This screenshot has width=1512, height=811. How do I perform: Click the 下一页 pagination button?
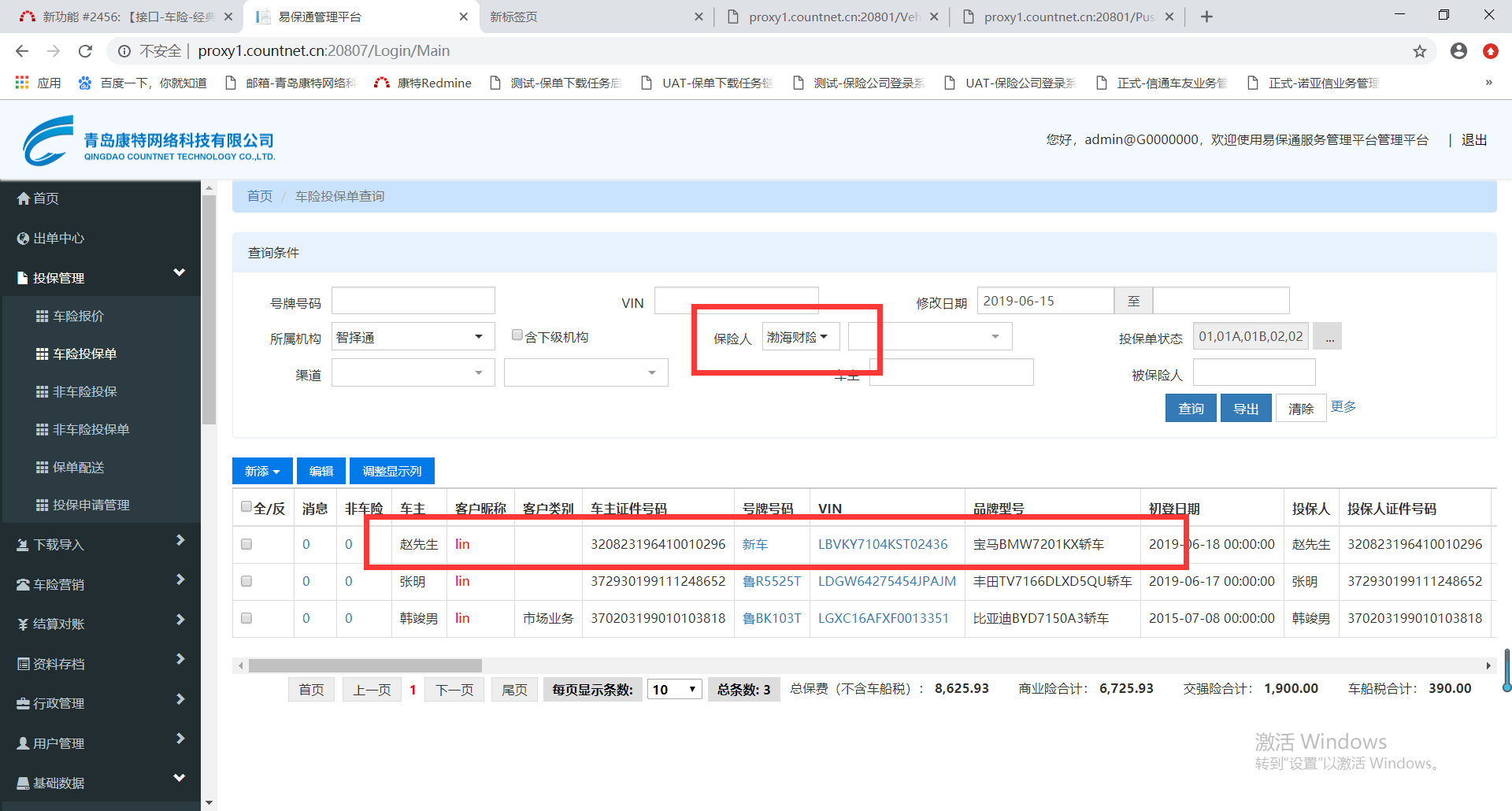(454, 690)
